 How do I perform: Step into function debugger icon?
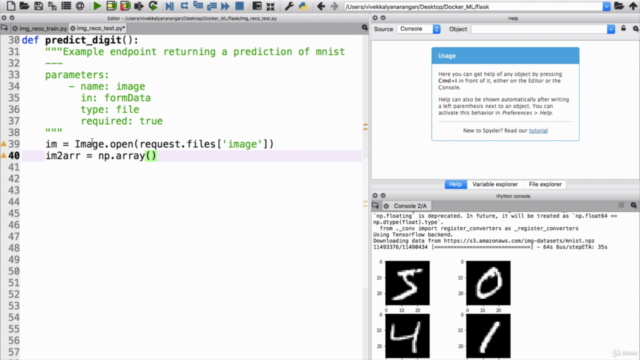(198, 6)
